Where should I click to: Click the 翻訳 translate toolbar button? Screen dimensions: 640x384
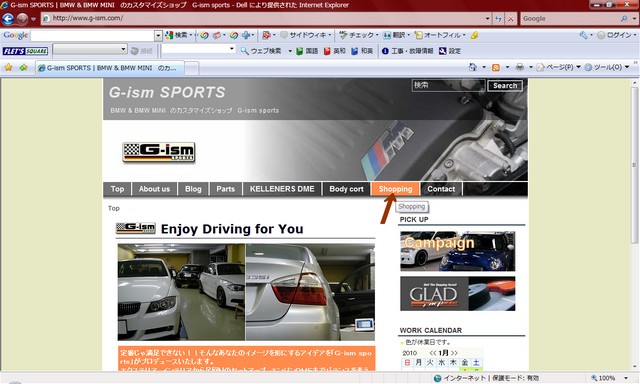[x=394, y=36]
